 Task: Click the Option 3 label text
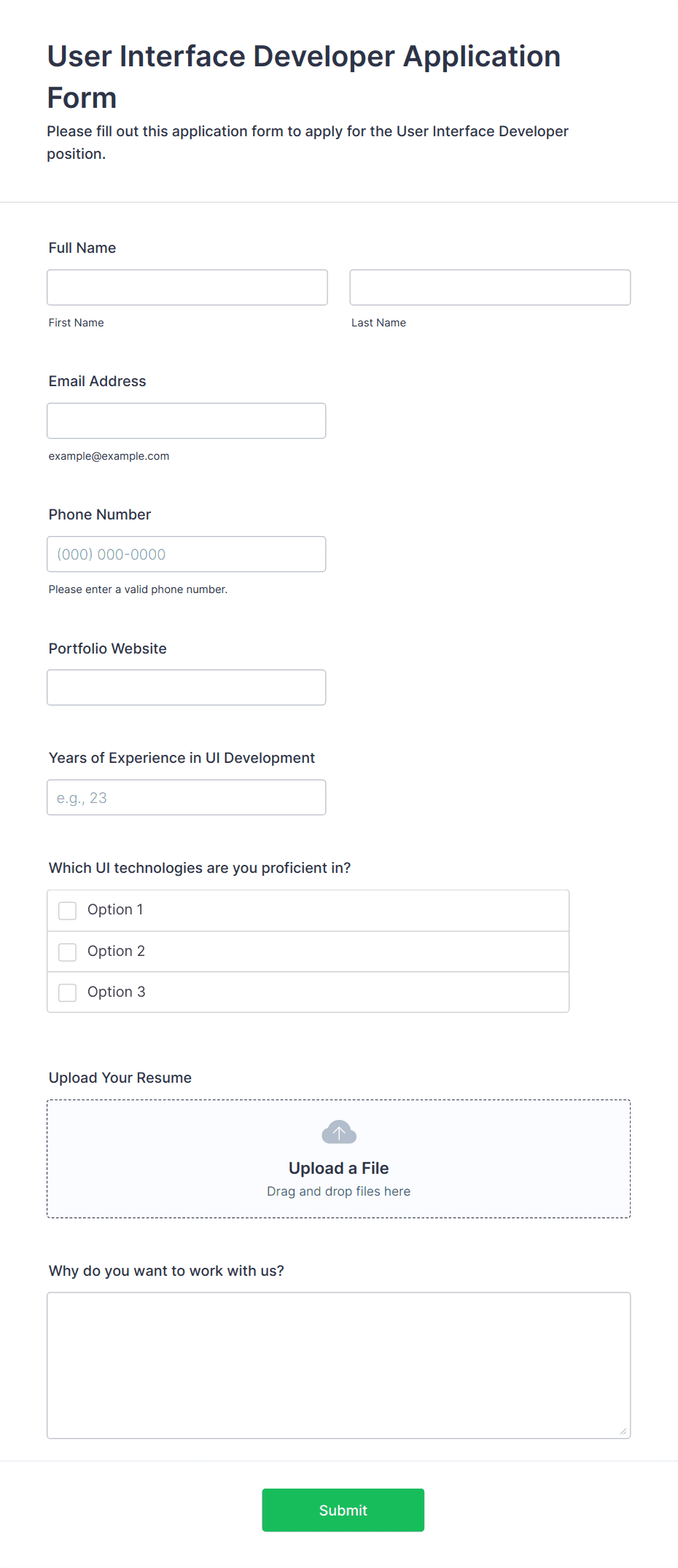pyautogui.click(x=117, y=992)
